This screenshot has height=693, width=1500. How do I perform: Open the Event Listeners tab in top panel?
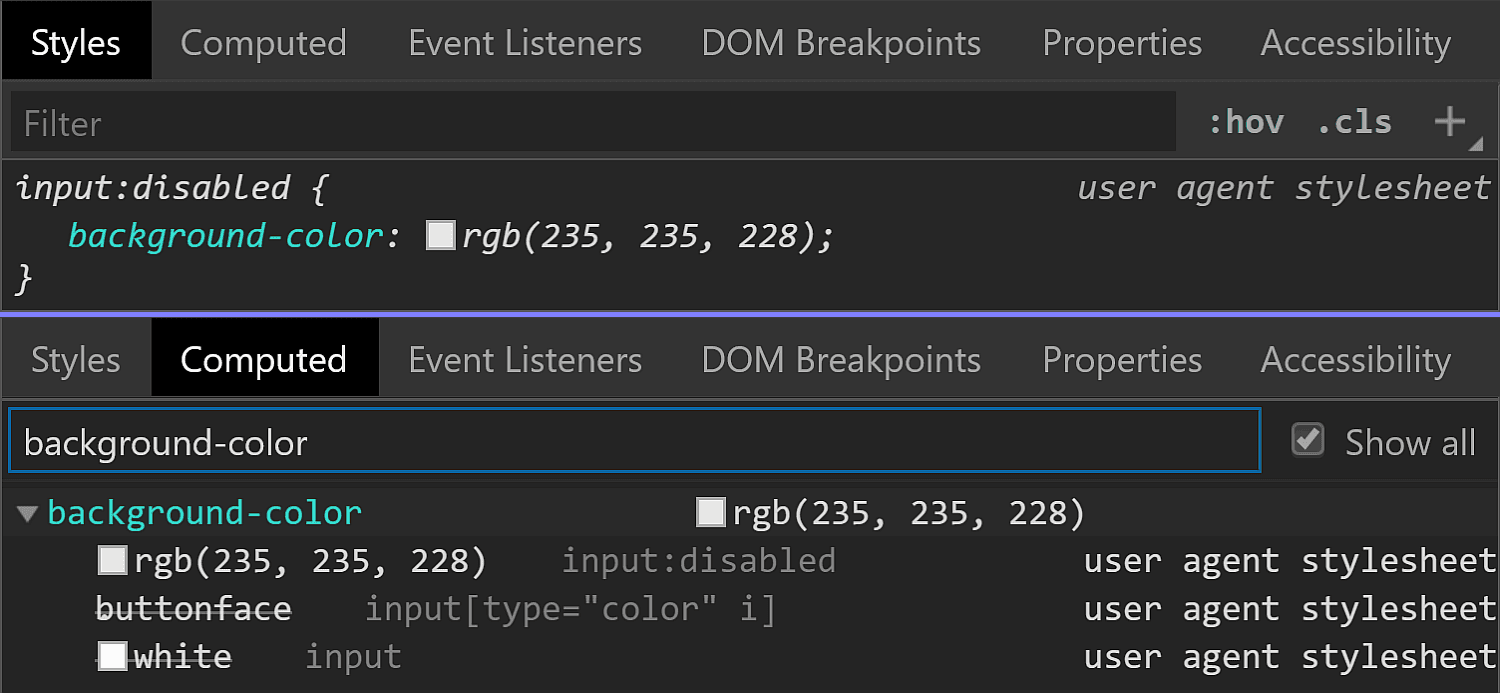(x=525, y=43)
